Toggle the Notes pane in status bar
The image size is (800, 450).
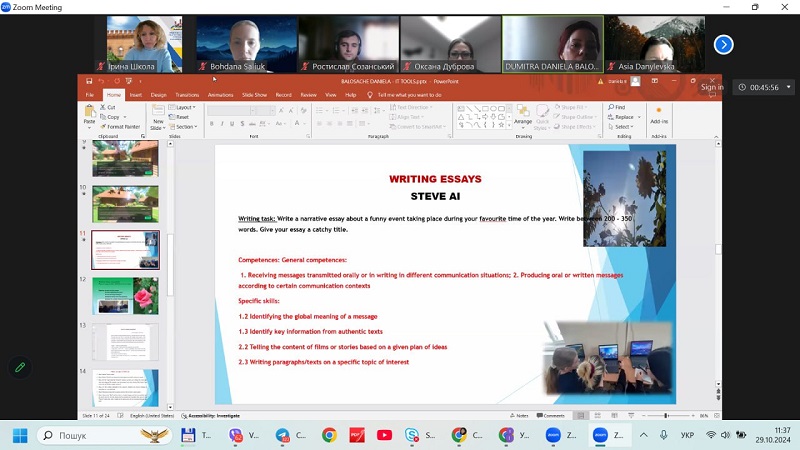[x=519, y=415]
